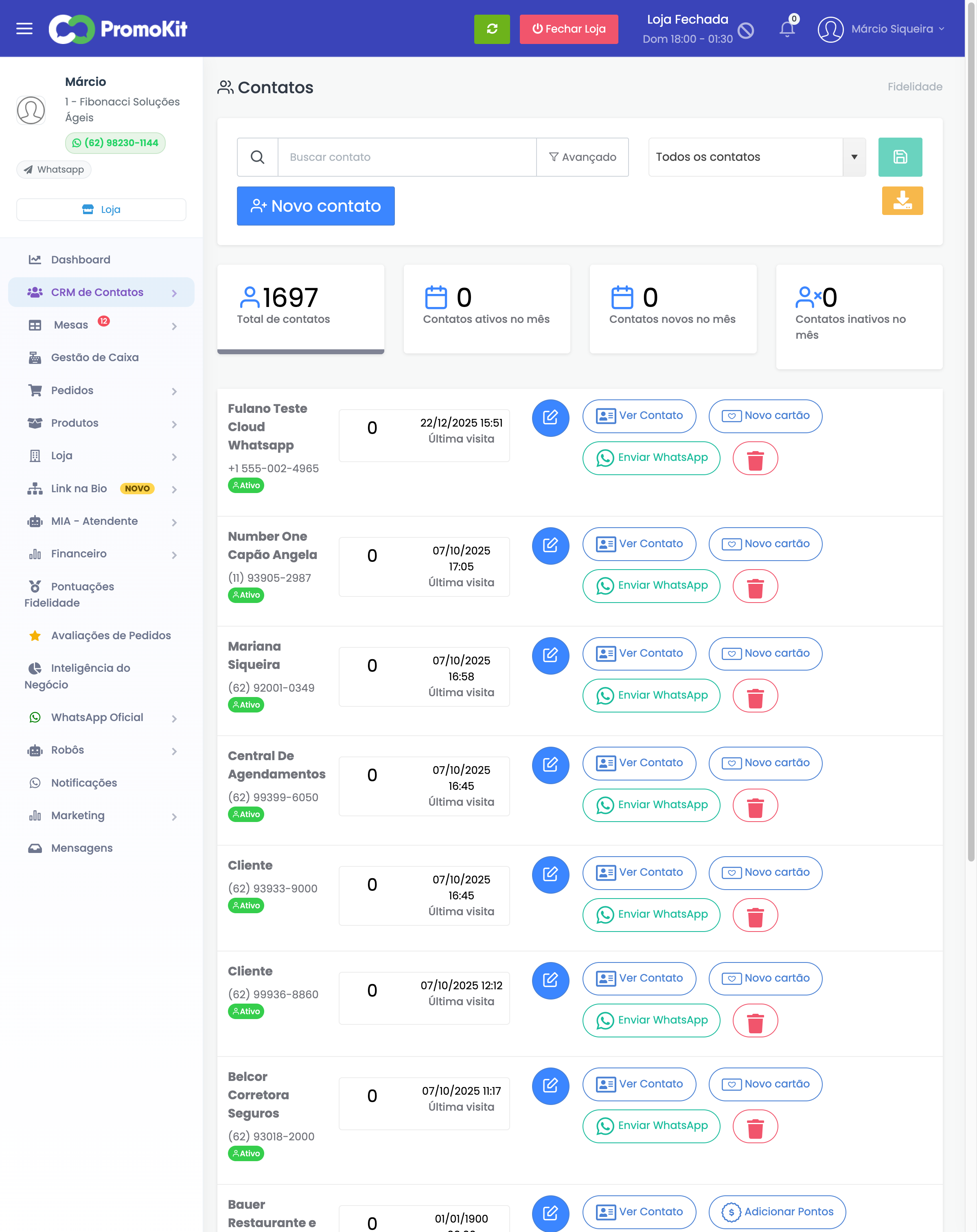The image size is (977, 1232).
Task: Expand the Mesas sidebar menu
Action: point(101,325)
